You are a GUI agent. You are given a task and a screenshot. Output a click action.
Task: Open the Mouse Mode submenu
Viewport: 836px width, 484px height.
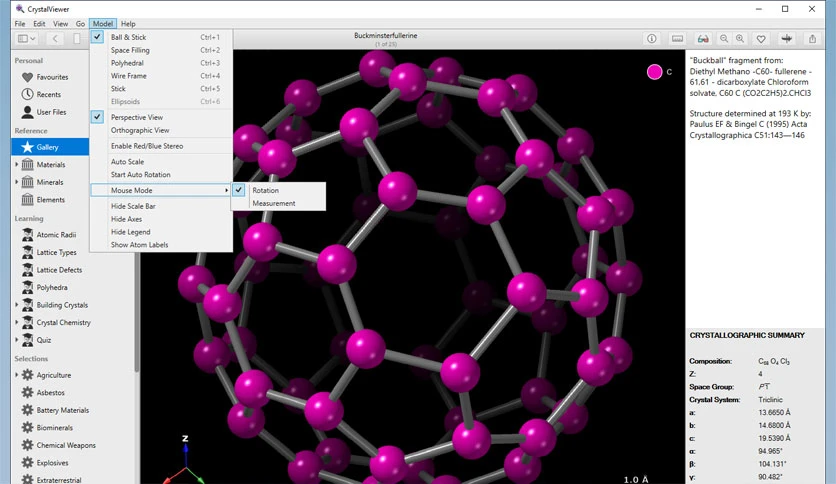click(x=161, y=190)
